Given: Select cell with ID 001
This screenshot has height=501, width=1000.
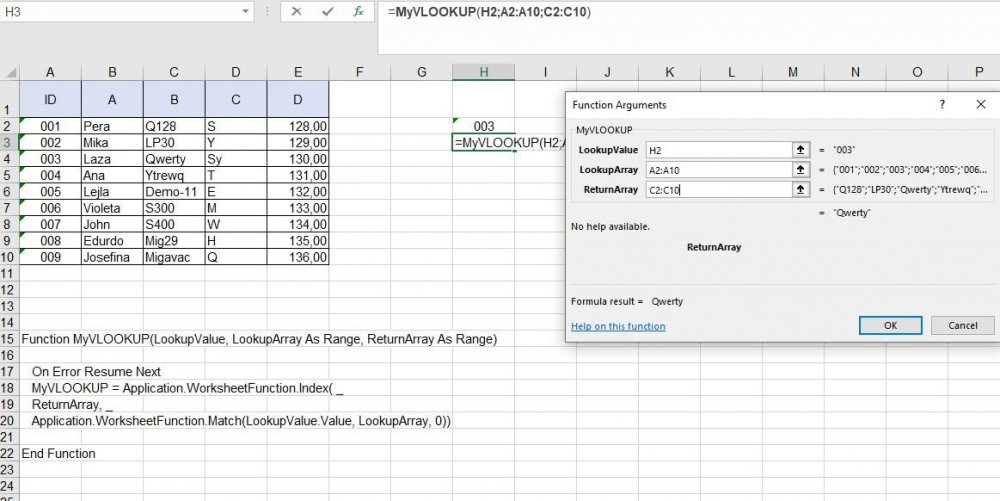Looking at the screenshot, I should coord(50,126).
